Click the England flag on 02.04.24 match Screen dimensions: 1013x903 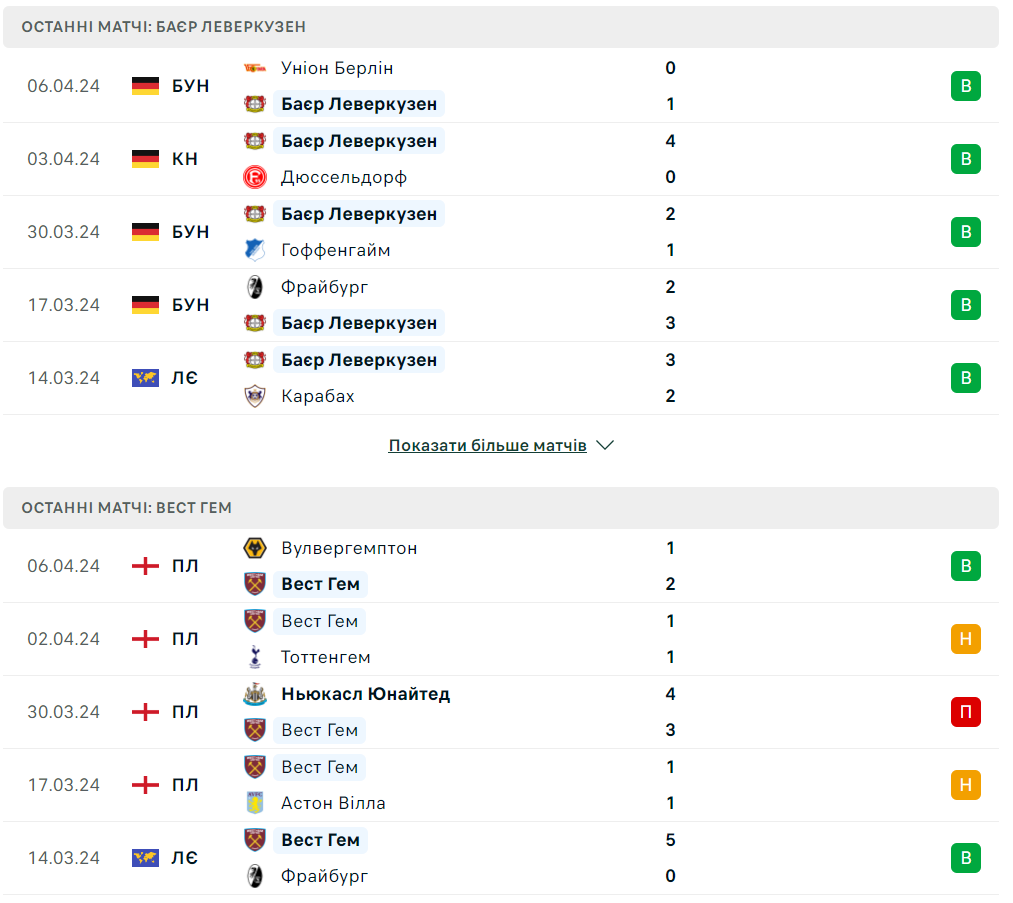(145, 639)
